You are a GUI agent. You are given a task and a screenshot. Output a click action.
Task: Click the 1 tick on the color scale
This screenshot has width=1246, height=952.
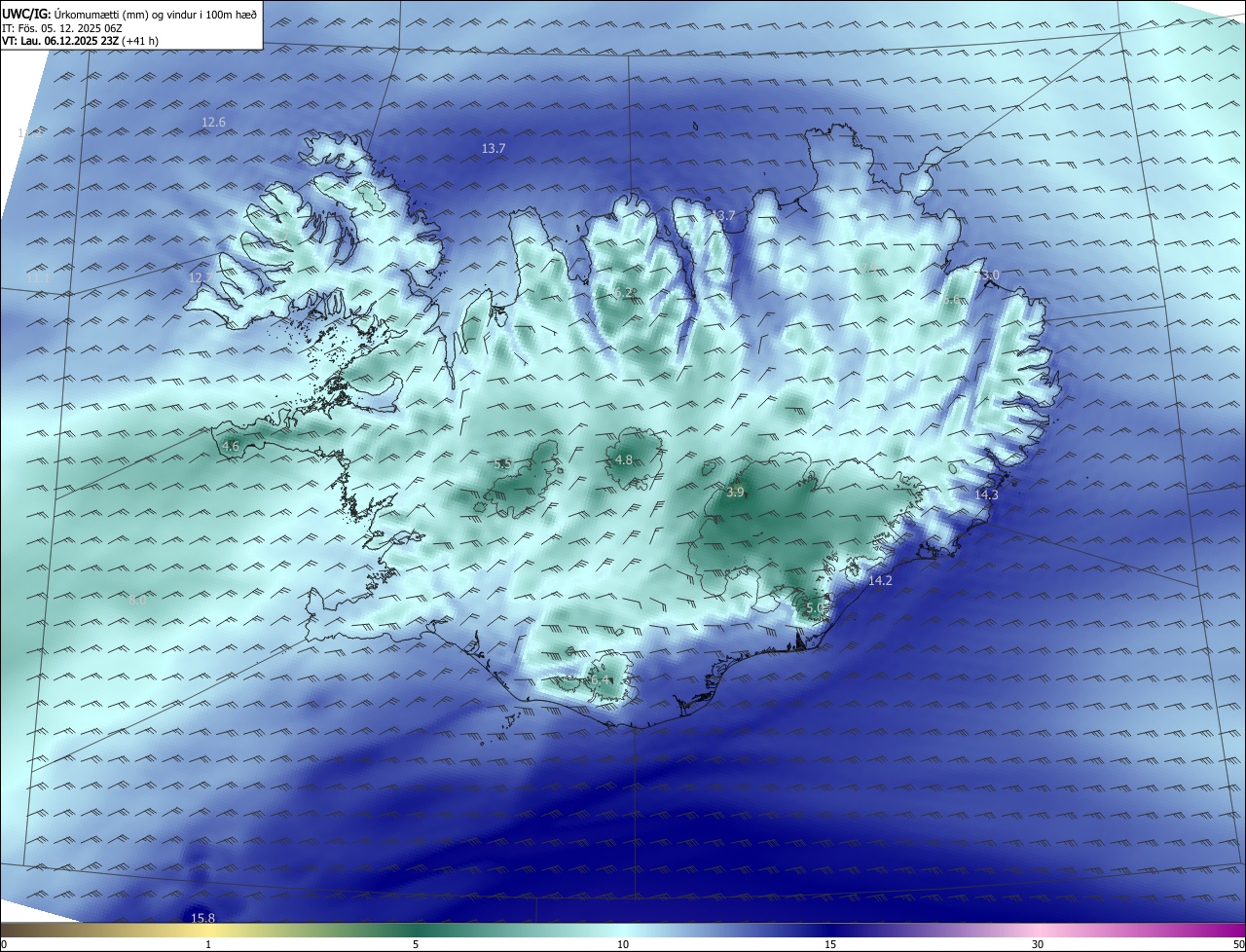[208, 945]
